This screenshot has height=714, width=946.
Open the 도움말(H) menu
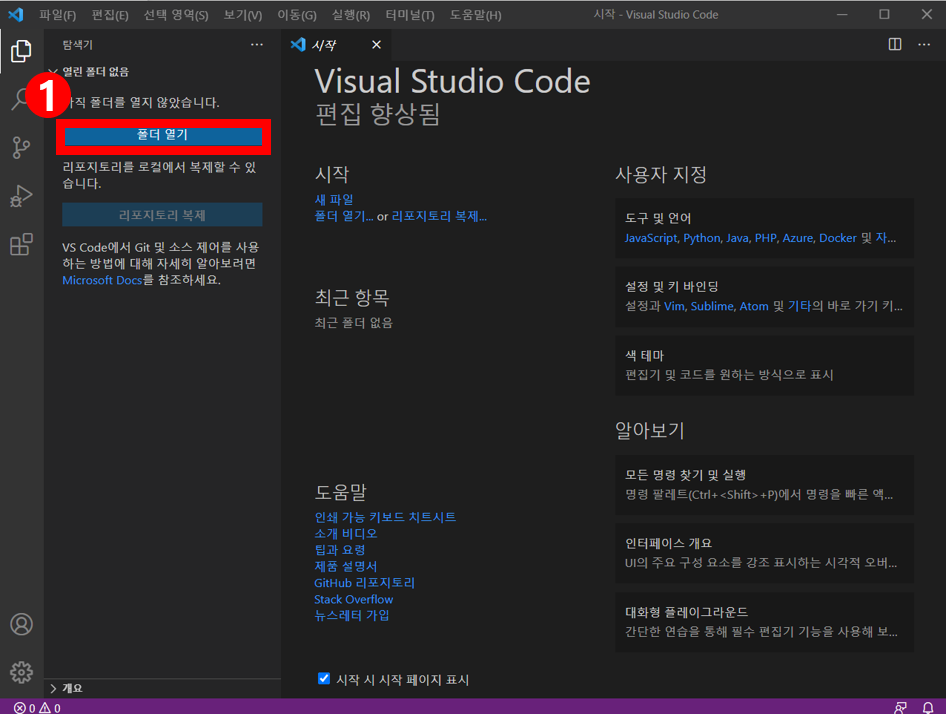click(x=475, y=15)
